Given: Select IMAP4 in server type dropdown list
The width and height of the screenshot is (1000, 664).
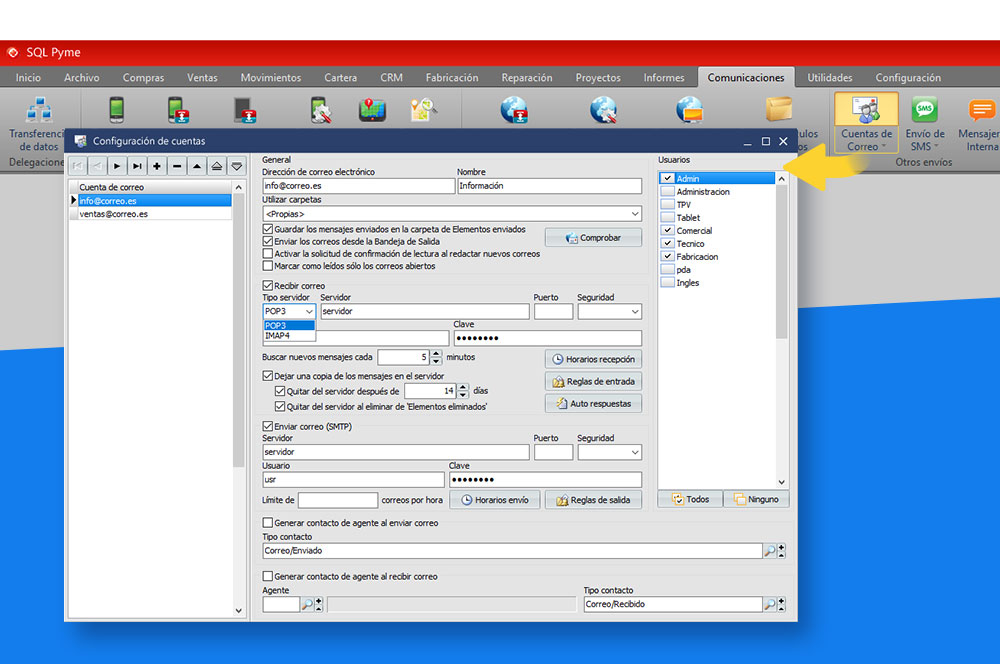Looking at the screenshot, I should (277, 335).
